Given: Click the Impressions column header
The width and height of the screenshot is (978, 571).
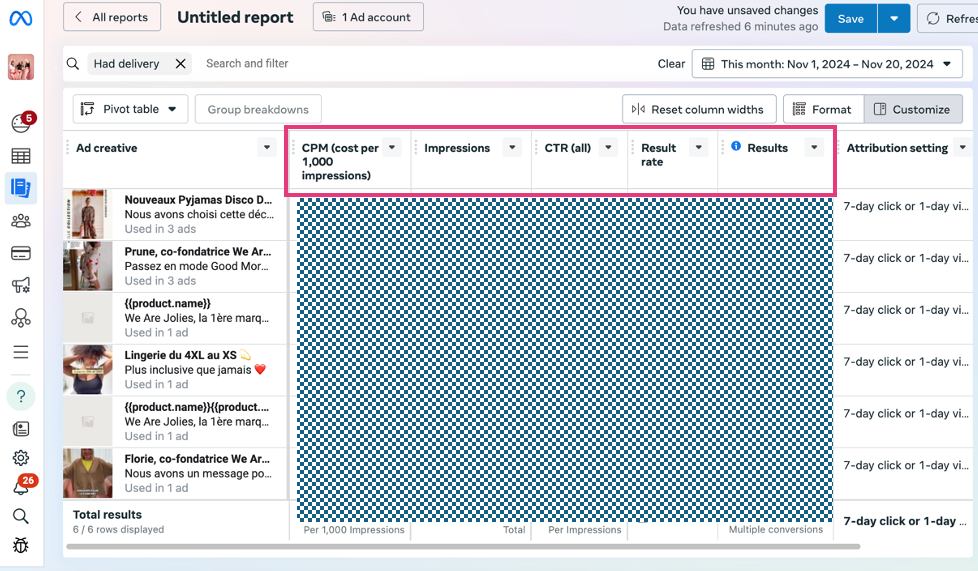Looking at the screenshot, I should (x=457, y=148).
